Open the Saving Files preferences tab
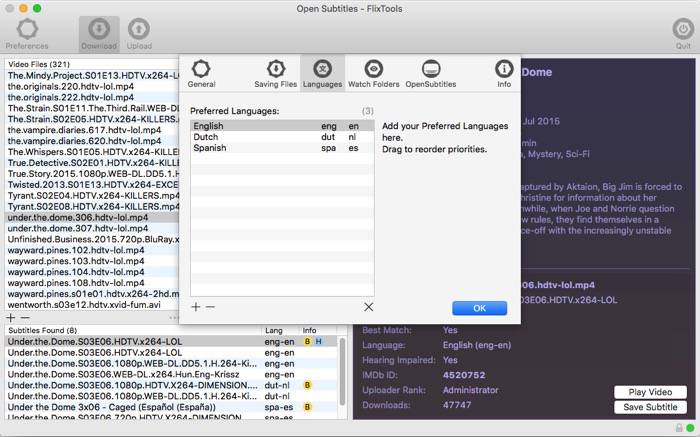 coord(275,74)
